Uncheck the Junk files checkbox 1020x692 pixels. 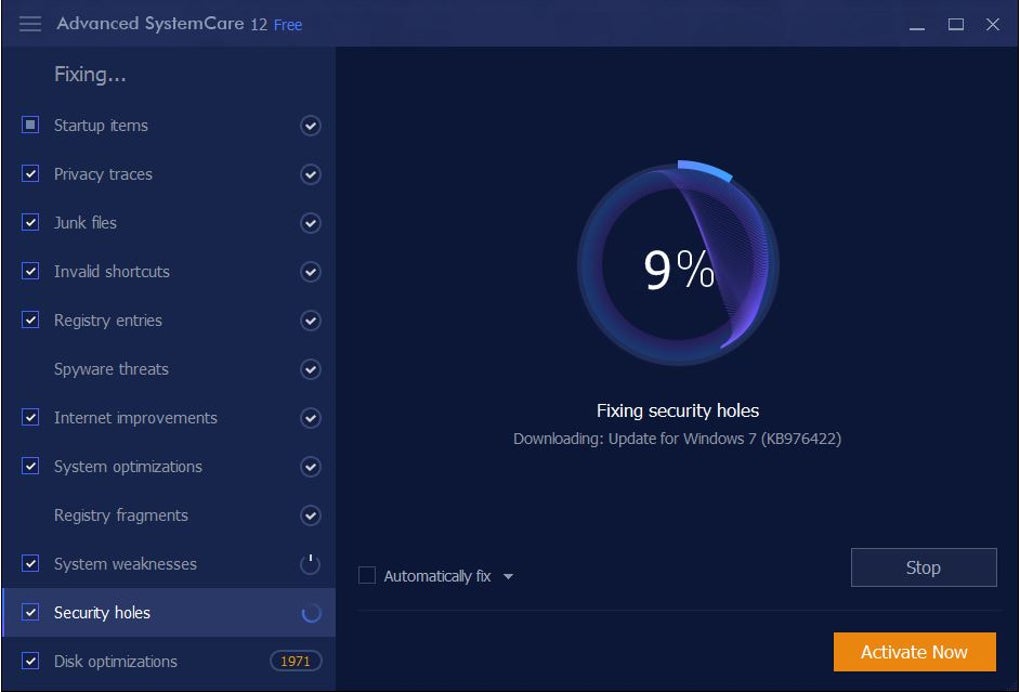click(30, 222)
